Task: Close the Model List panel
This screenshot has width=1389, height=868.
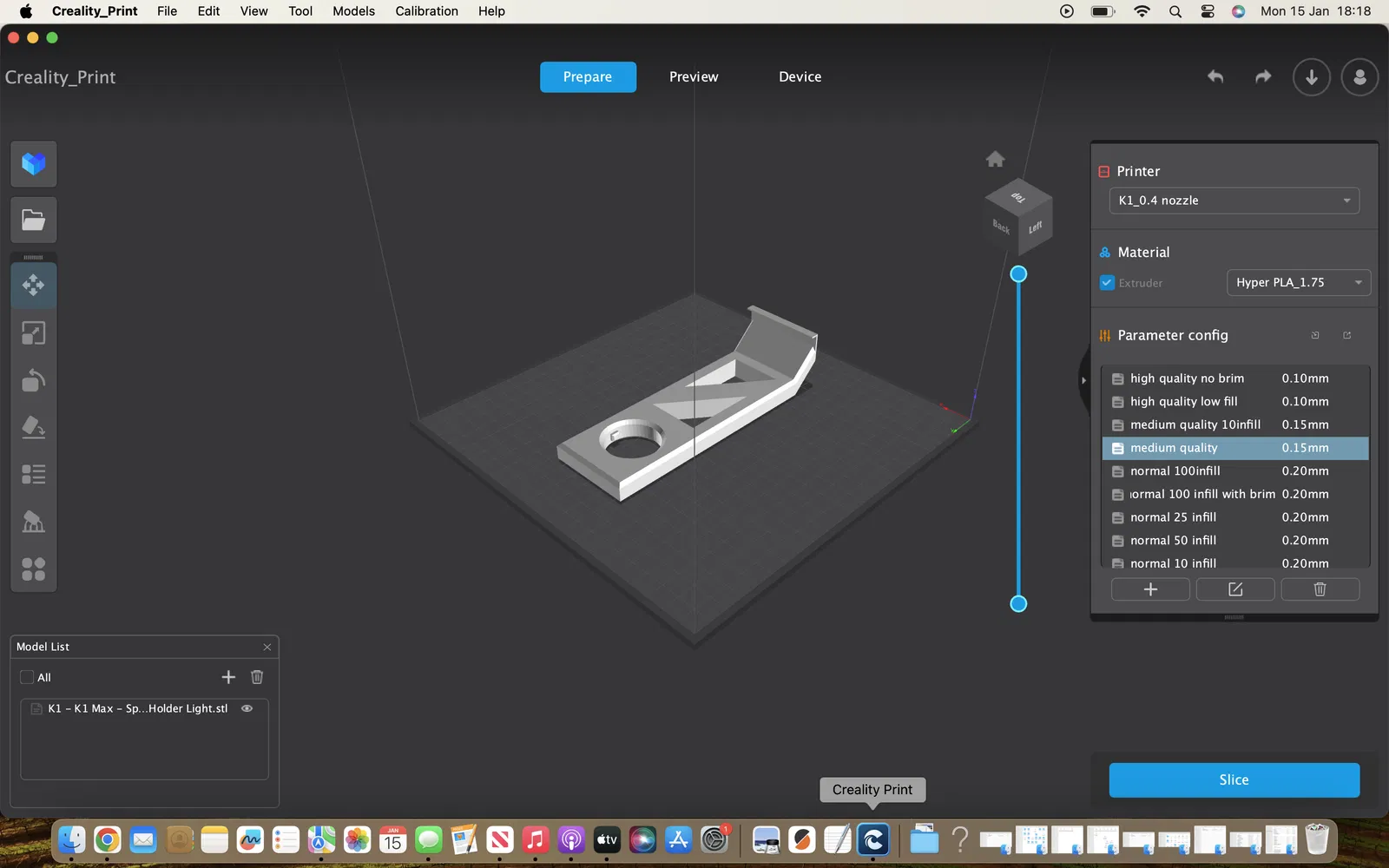Action: pos(267,647)
